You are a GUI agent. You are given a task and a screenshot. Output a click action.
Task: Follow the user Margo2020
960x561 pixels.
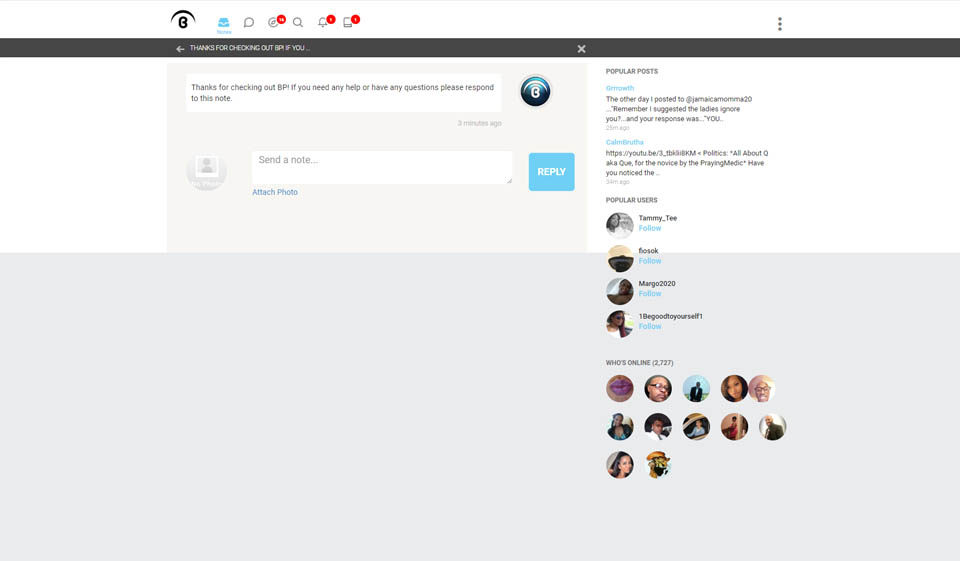click(x=650, y=294)
